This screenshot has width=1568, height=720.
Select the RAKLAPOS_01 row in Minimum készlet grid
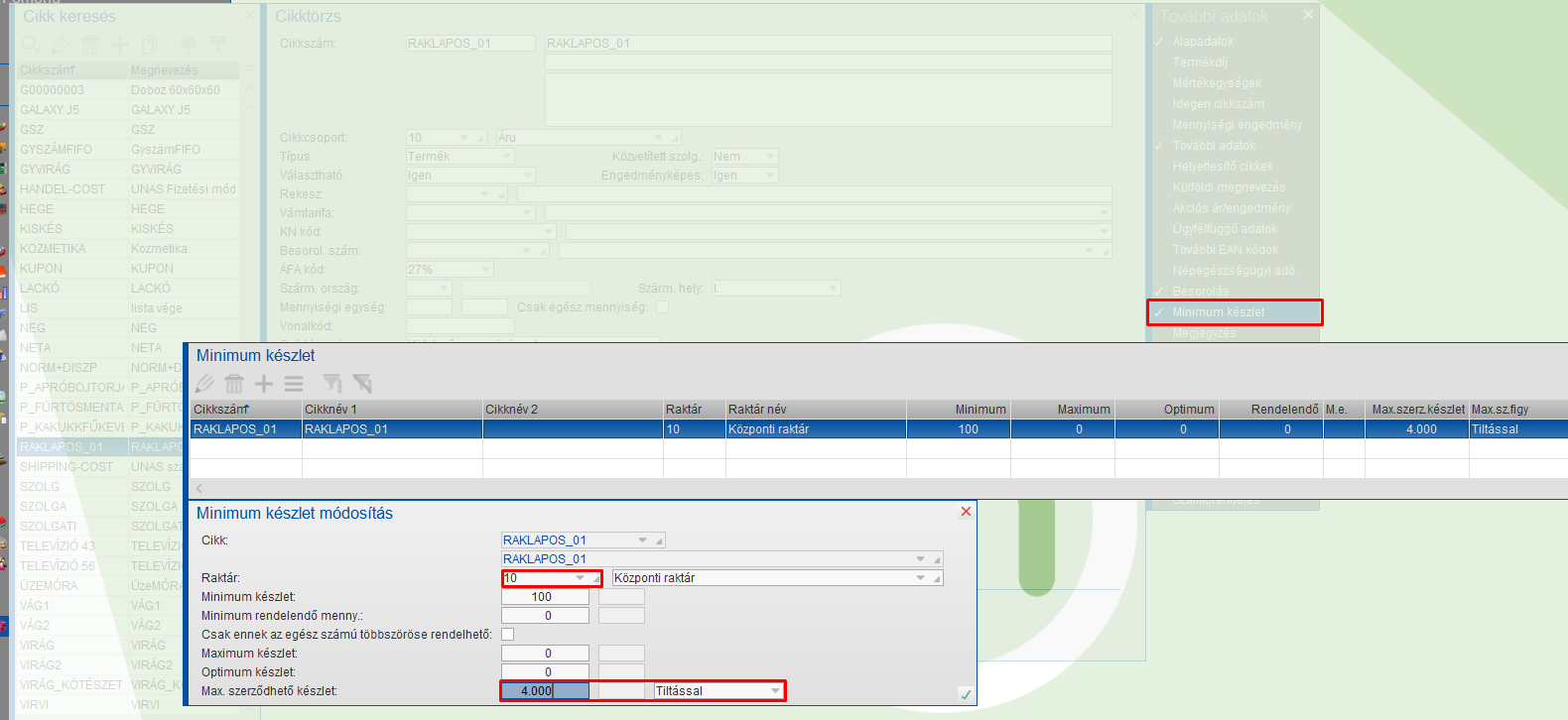(x=879, y=429)
